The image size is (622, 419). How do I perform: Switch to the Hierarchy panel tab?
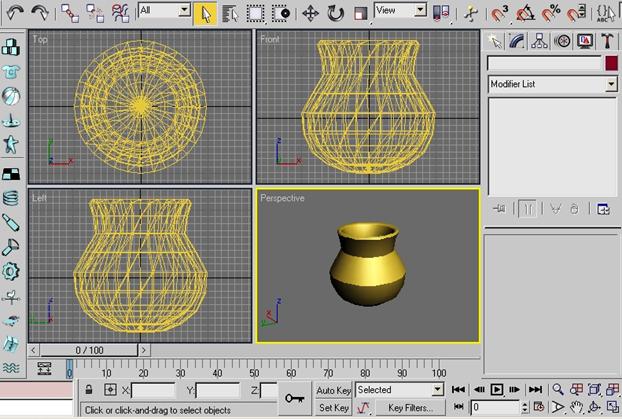(540, 41)
